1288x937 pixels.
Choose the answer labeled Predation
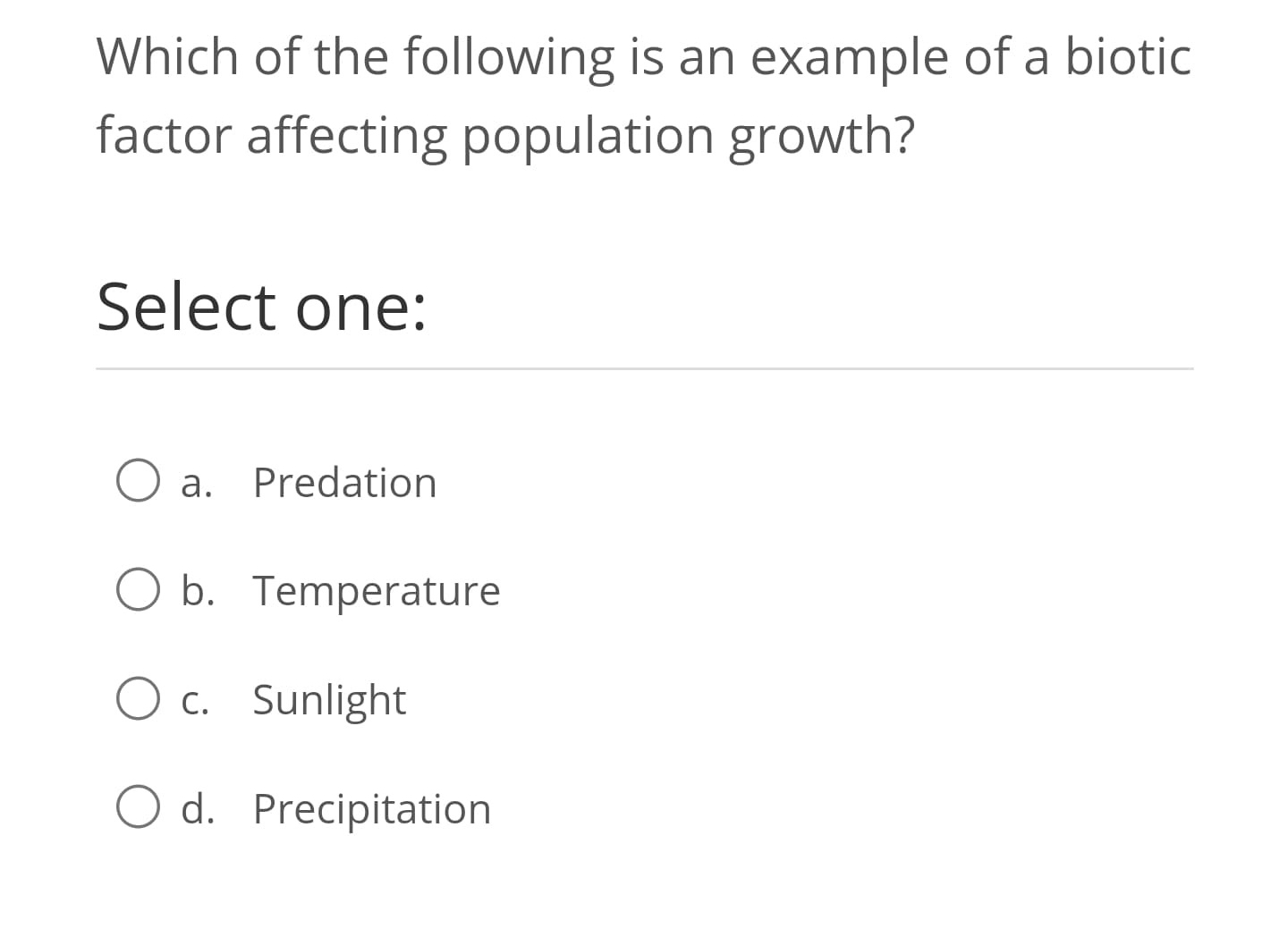(344, 483)
